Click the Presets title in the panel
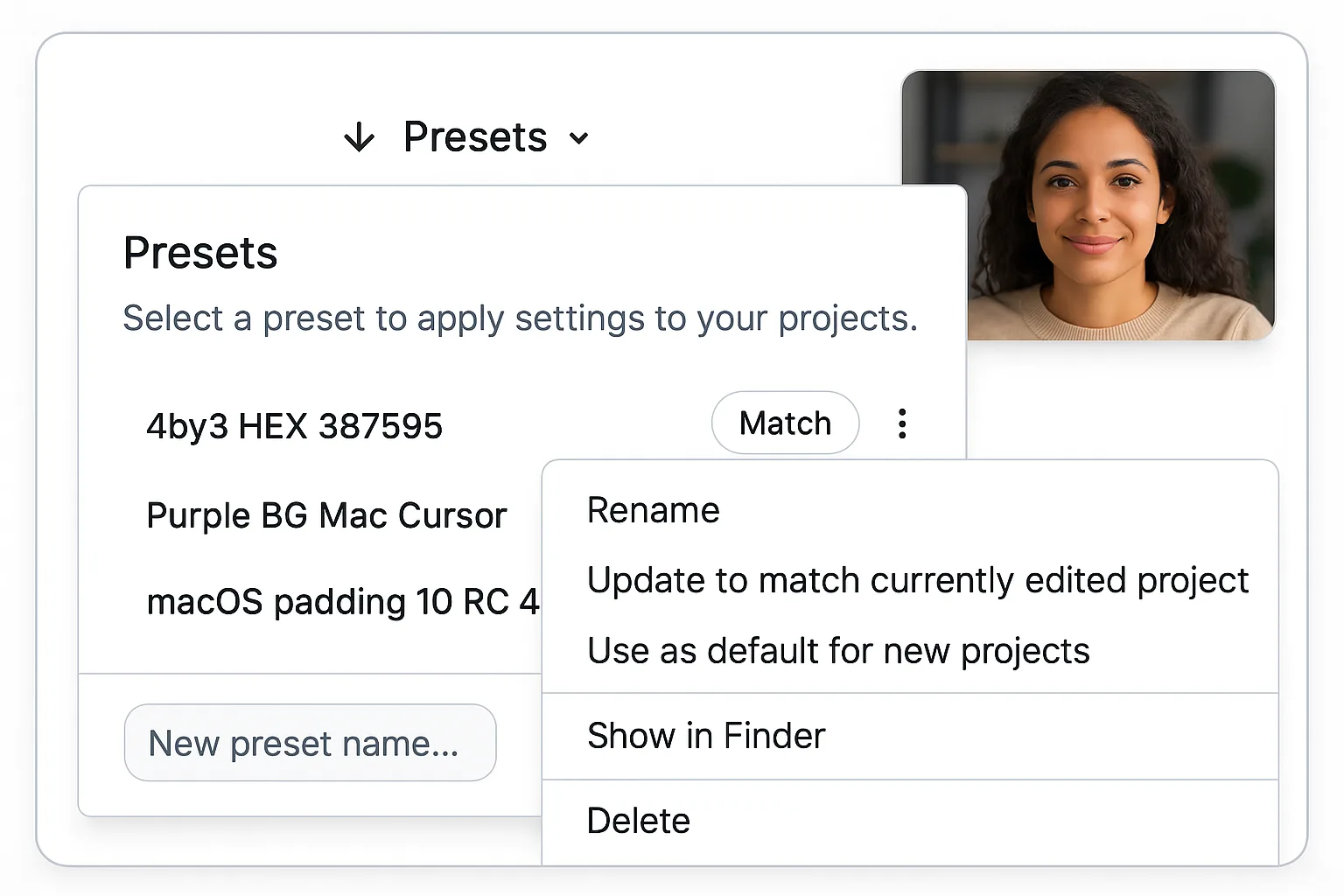The height and width of the screenshot is (896, 1344). pyautogui.click(x=200, y=253)
